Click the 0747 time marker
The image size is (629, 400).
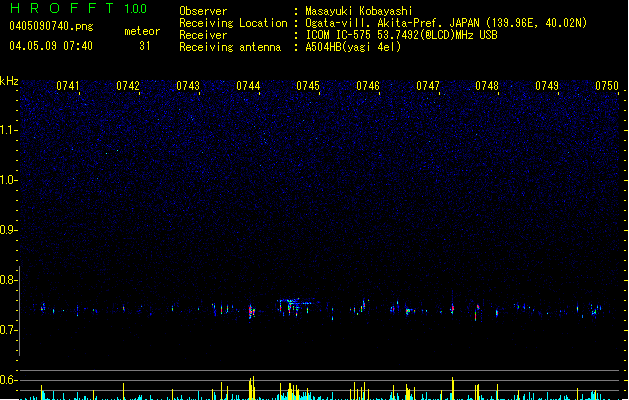pos(428,86)
